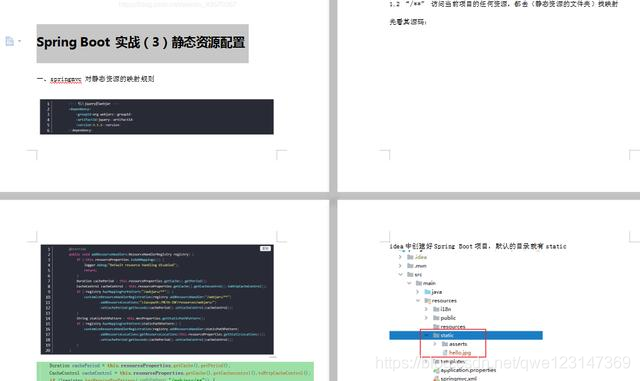Image resolution: width=640 pixels, height=381 pixels.
Task: Collapse the main folder chevron
Action: pos(409,283)
